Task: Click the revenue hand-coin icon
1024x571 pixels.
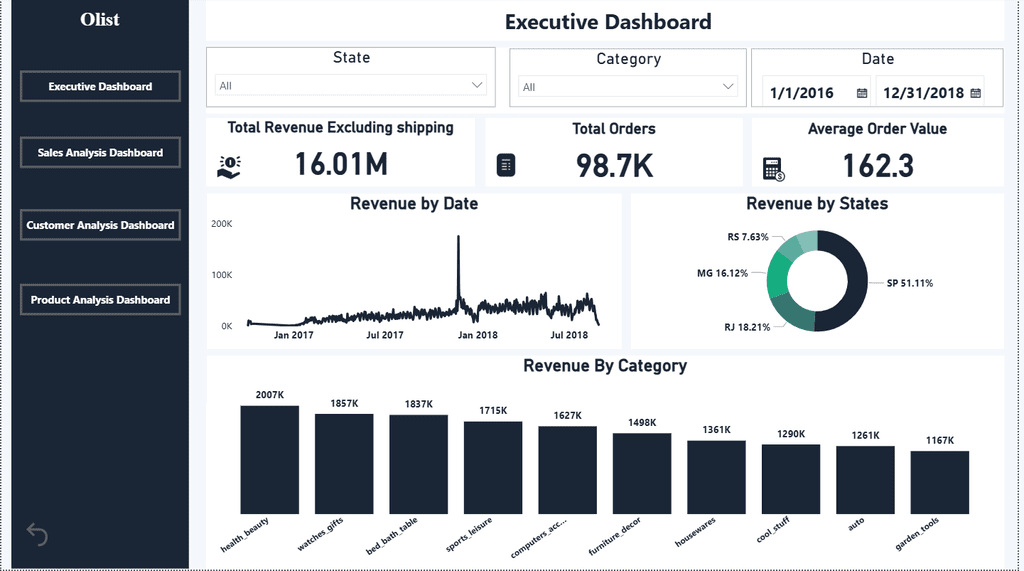Action: tap(229, 167)
